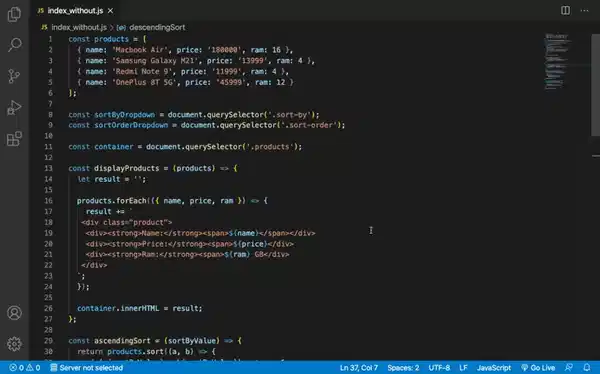
Task: Click the notifications bell icon
Action: [x=587, y=367]
